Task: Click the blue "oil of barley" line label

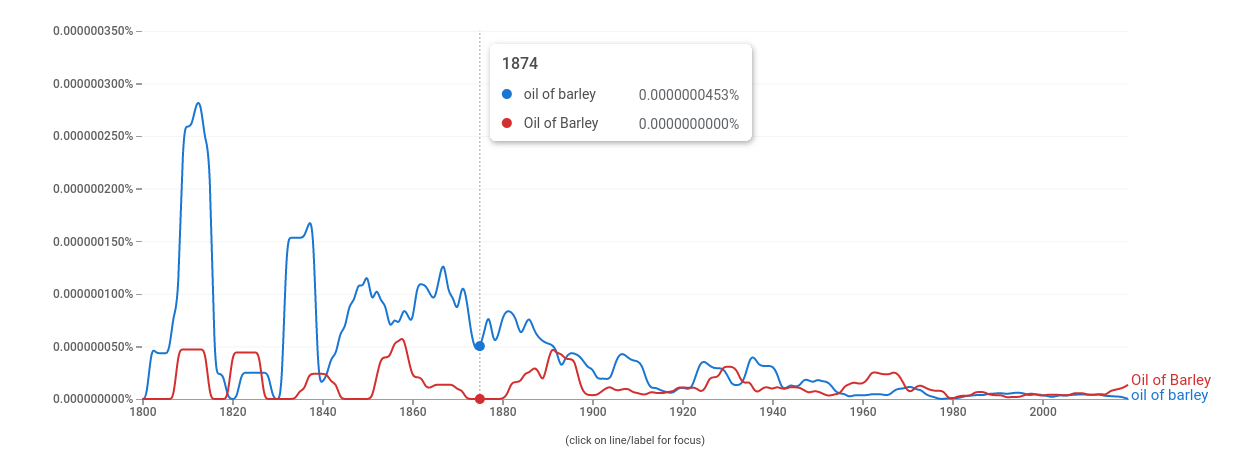Action: [1169, 395]
